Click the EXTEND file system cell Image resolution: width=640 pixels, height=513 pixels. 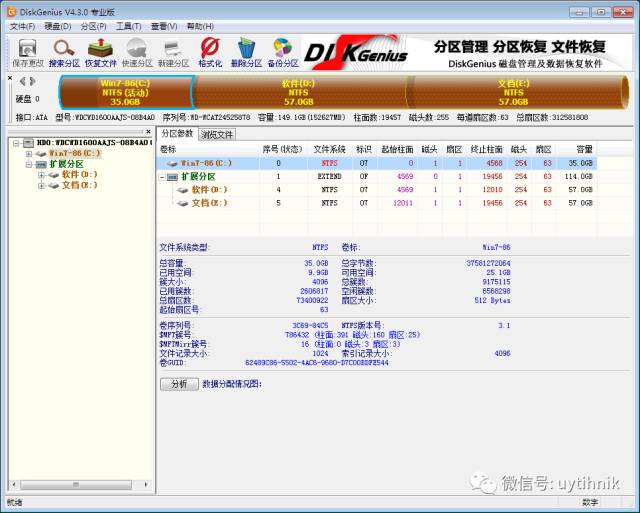[329, 177]
